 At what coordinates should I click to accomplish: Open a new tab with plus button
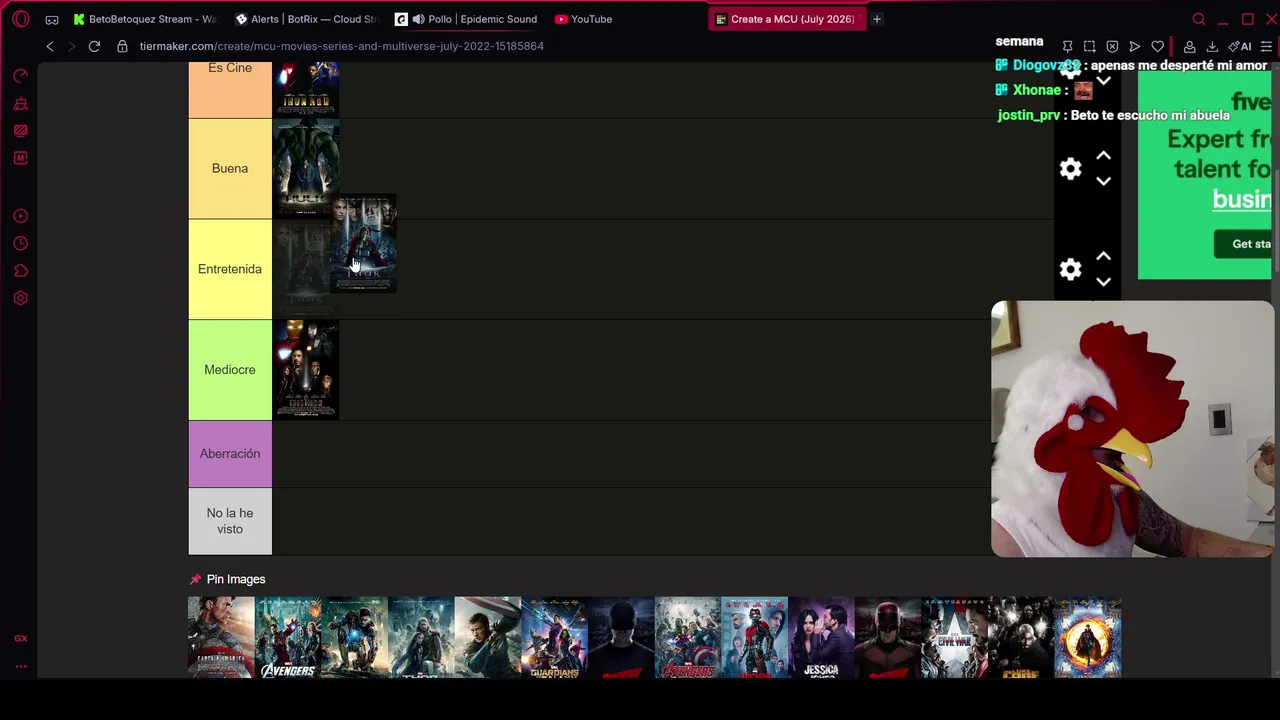[x=877, y=19]
